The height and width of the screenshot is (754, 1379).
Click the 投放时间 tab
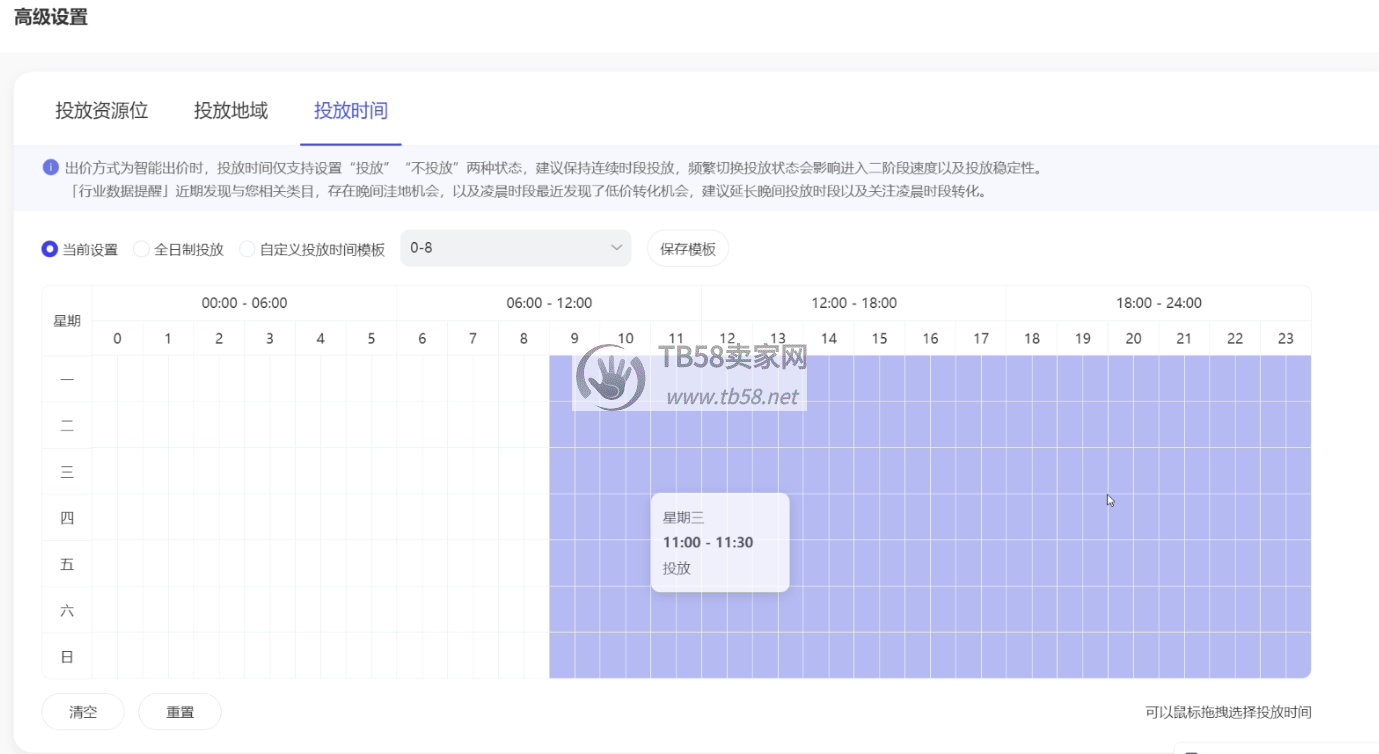(350, 111)
